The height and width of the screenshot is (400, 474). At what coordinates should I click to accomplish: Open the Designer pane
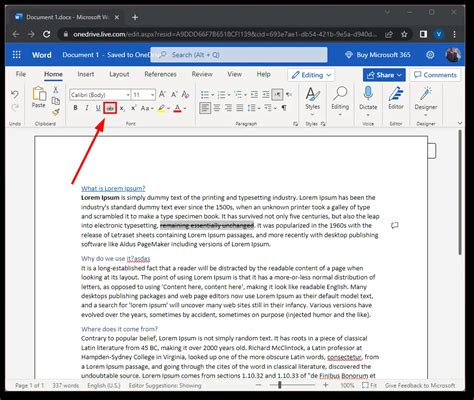426,102
